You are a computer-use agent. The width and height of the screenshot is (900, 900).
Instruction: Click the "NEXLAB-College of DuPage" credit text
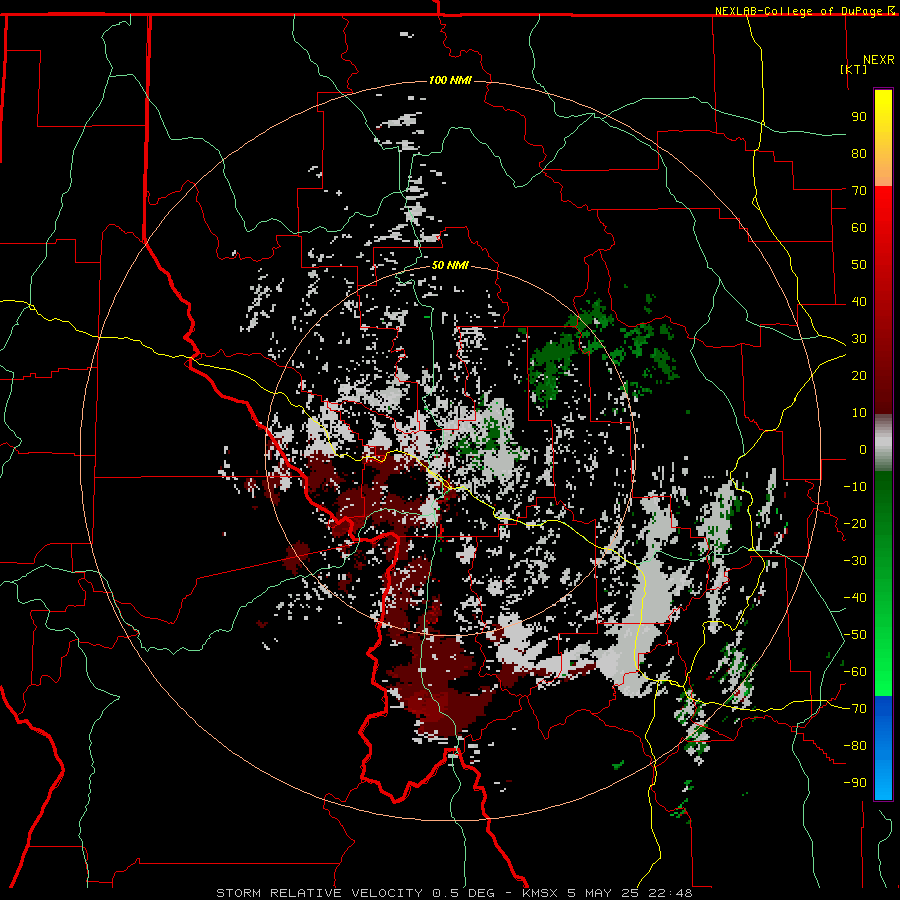coord(800,11)
